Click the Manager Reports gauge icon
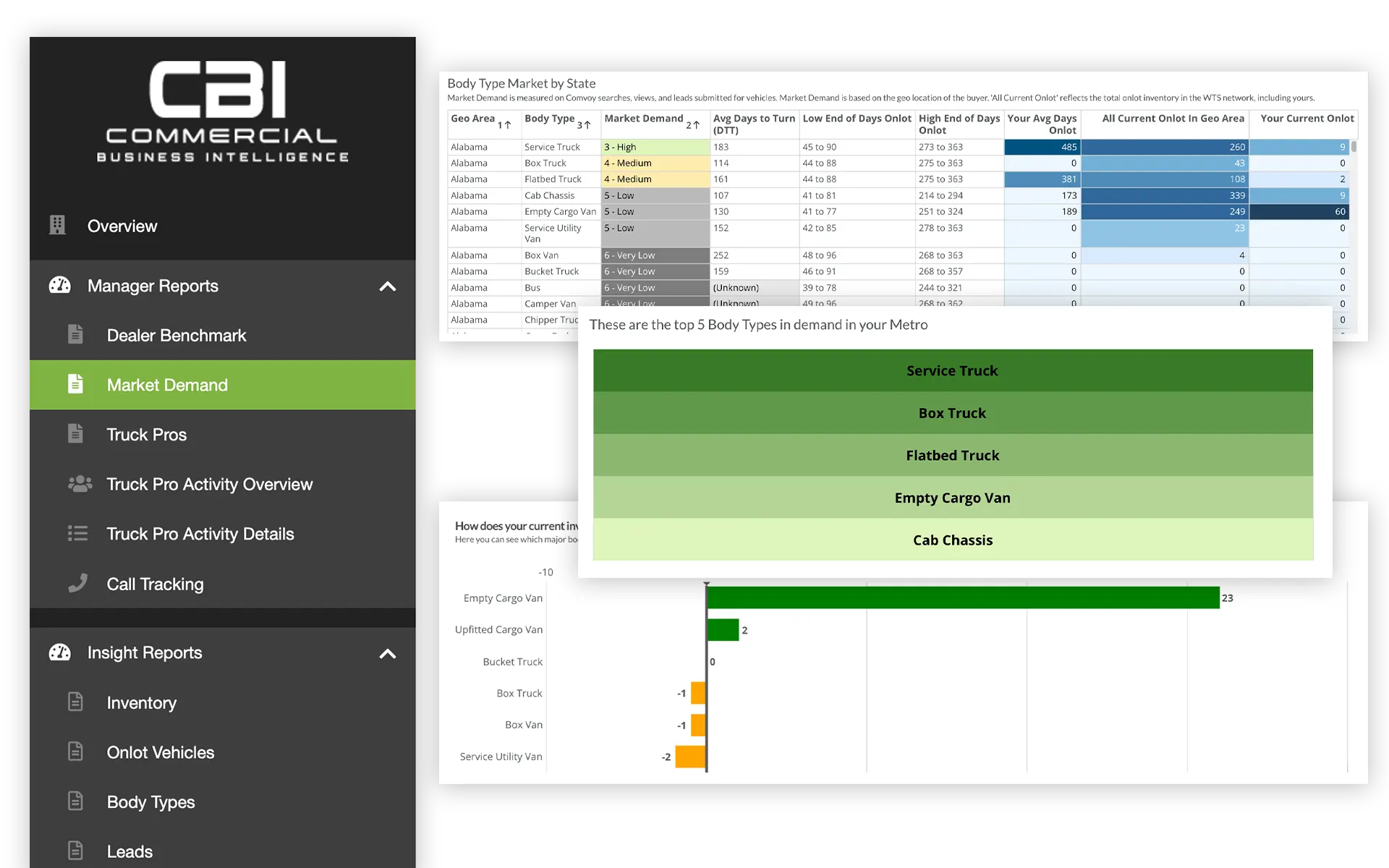 (59, 286)
